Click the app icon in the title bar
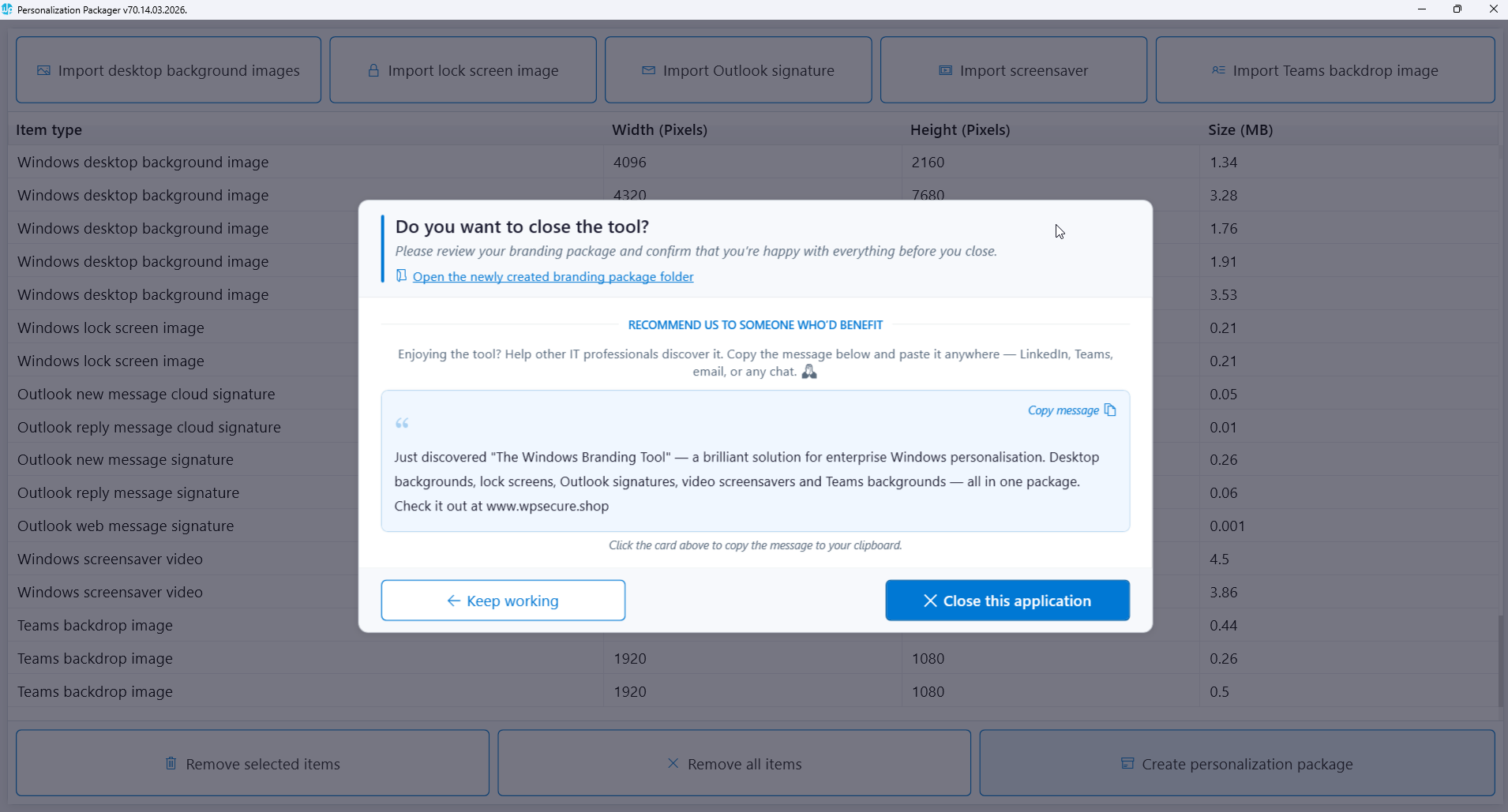Viewport: 1508px width, 812px height. [x=7, y=9]
